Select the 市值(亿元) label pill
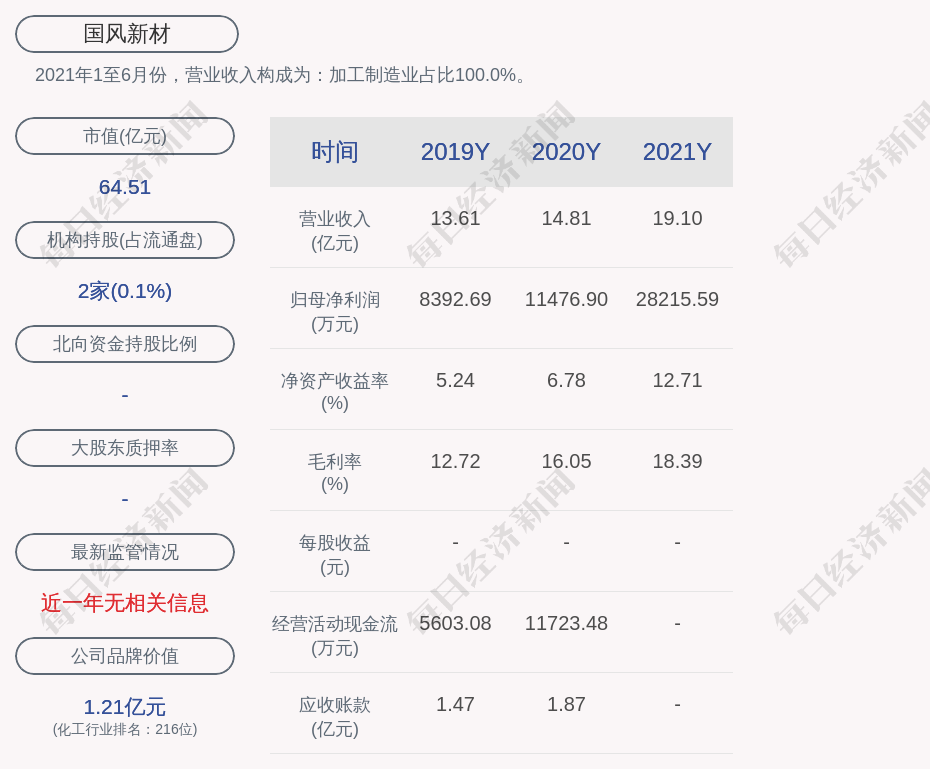The width and height of the screenshot is (930, 769). pos(125,136)
